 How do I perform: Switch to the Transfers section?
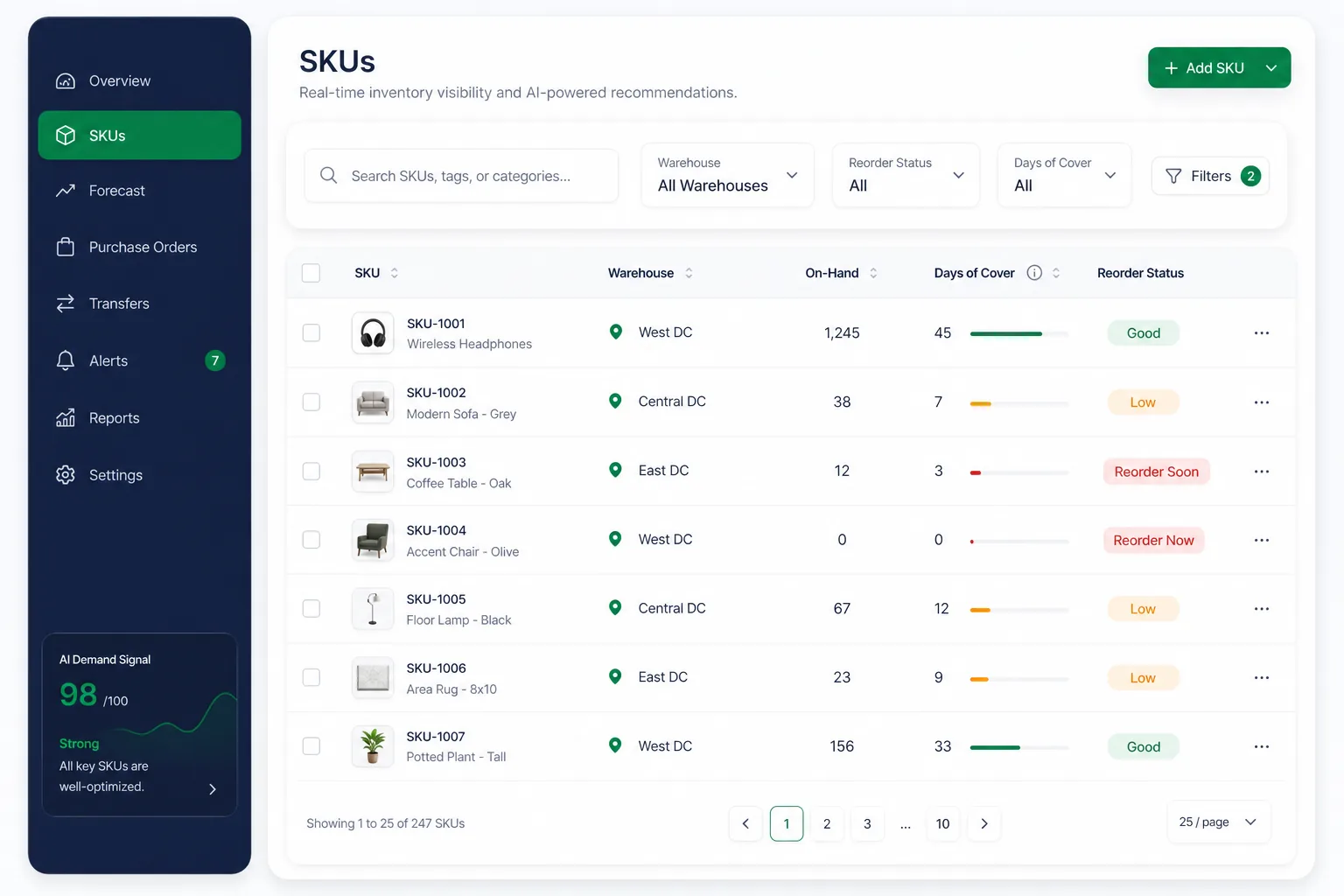tap(140, 304)
